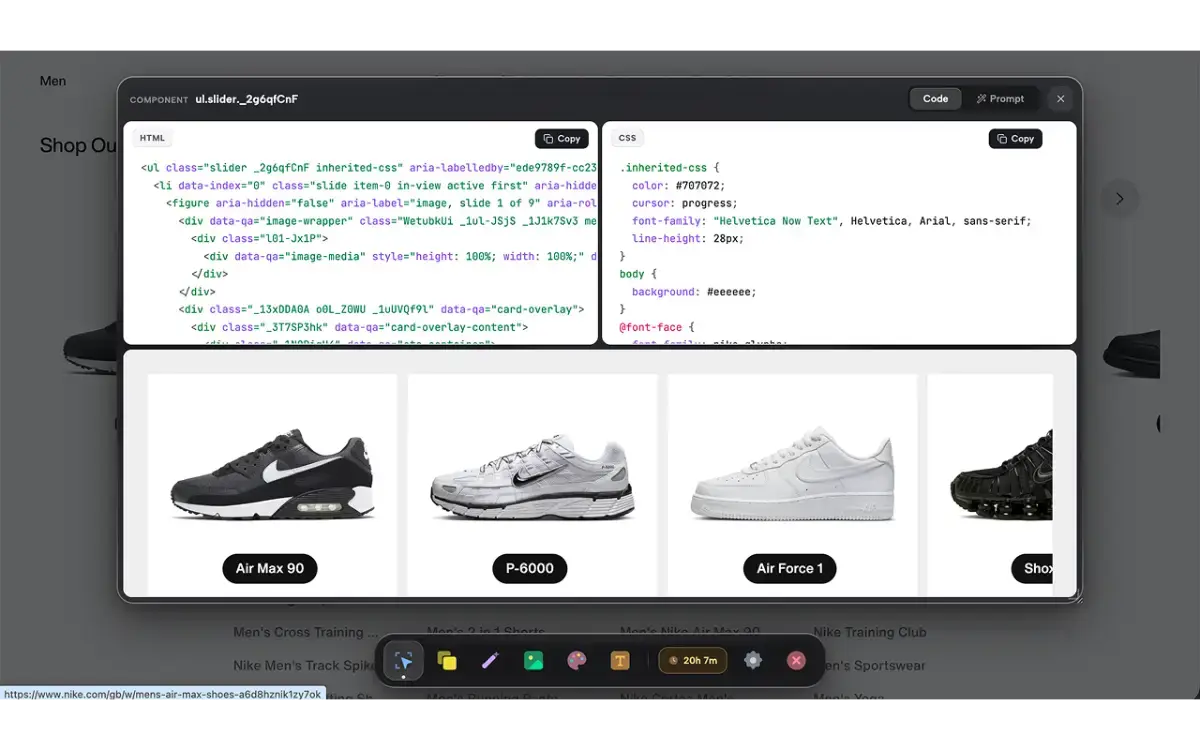
Task: Click the '.inherited-css {' selector line
Action: [x=669, y=168]
